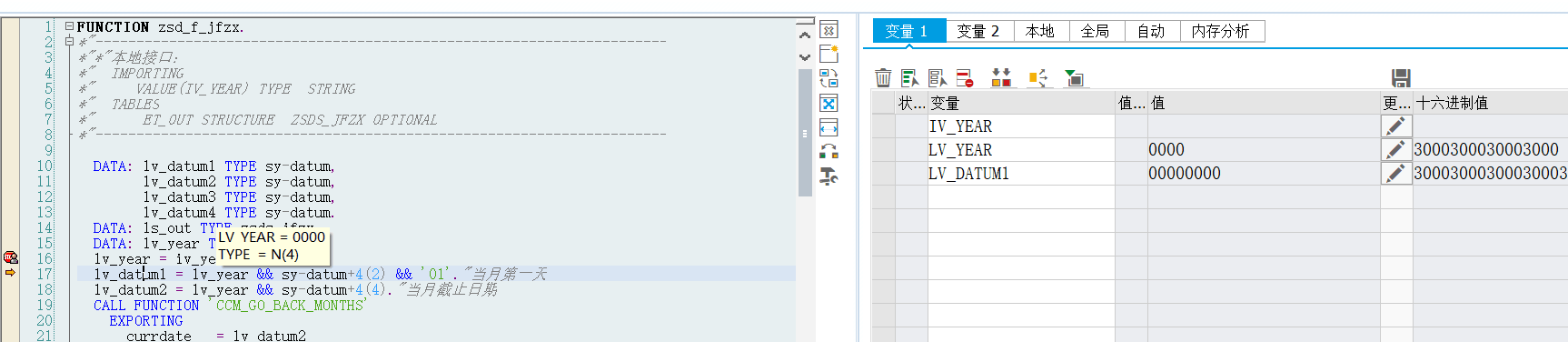Click the colored blocks arrows toolbar icon
This screenshot has height=342, width=1568.
click(x=1001, y=78)
